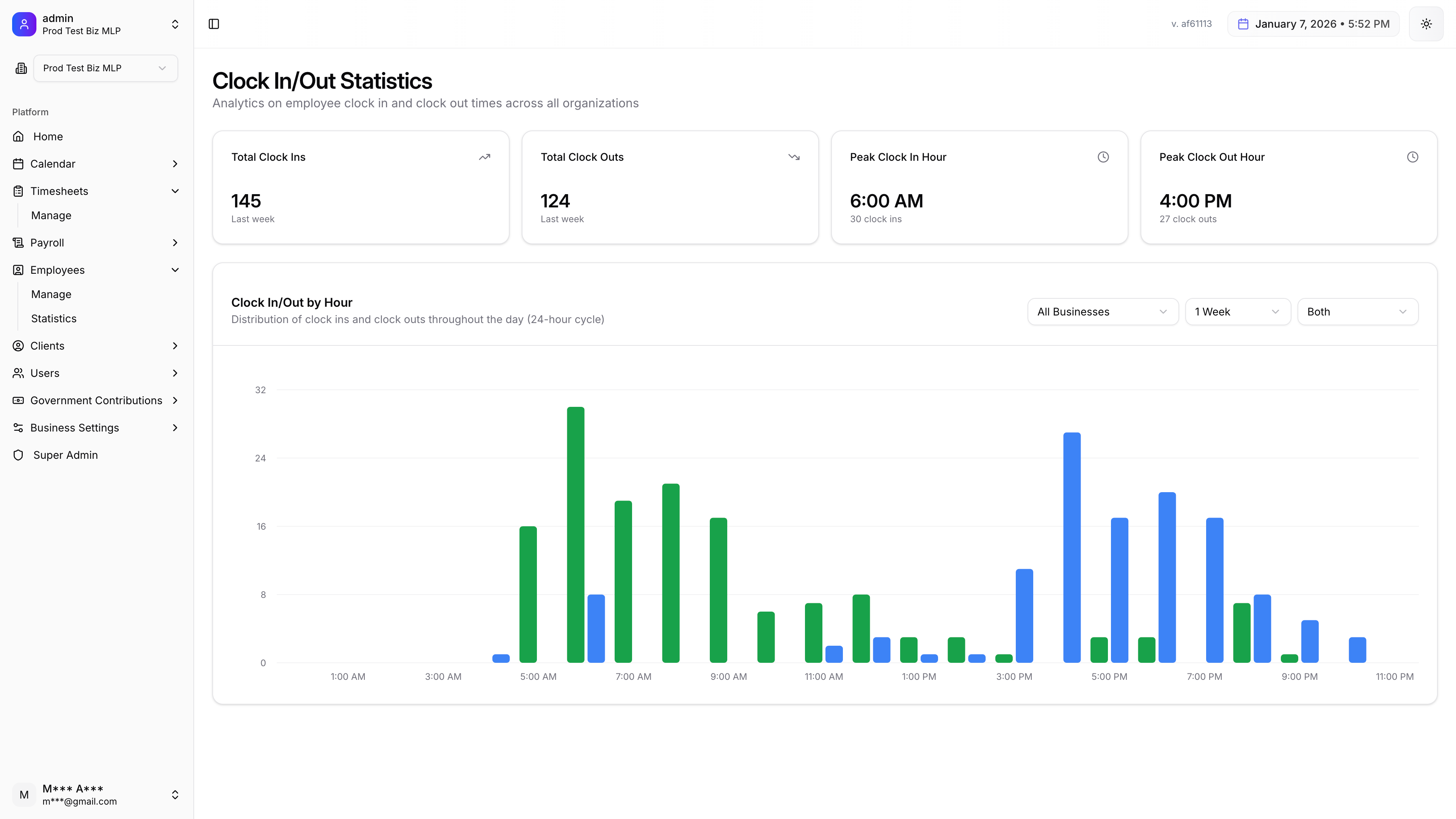Click the calendar icon beside the date
This screenshot has height=819, width=1456.
tap(1243, 24)
